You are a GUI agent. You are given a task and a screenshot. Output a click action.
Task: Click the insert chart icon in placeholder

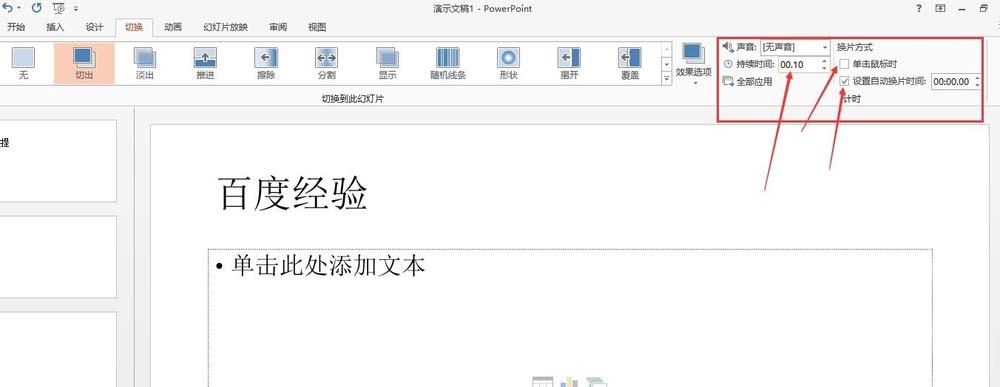coord(570,381)
